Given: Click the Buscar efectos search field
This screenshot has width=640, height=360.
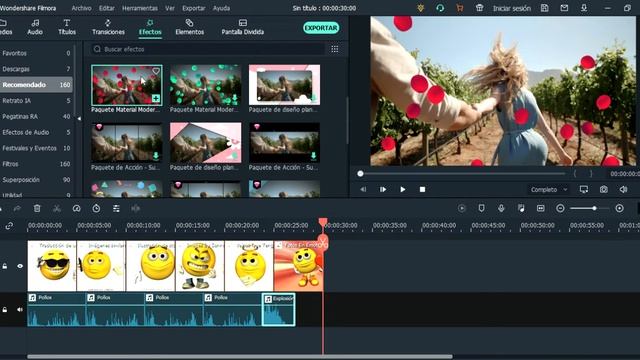Looking at the screenshot, I should pyautogui.click(x=208, y=49).
